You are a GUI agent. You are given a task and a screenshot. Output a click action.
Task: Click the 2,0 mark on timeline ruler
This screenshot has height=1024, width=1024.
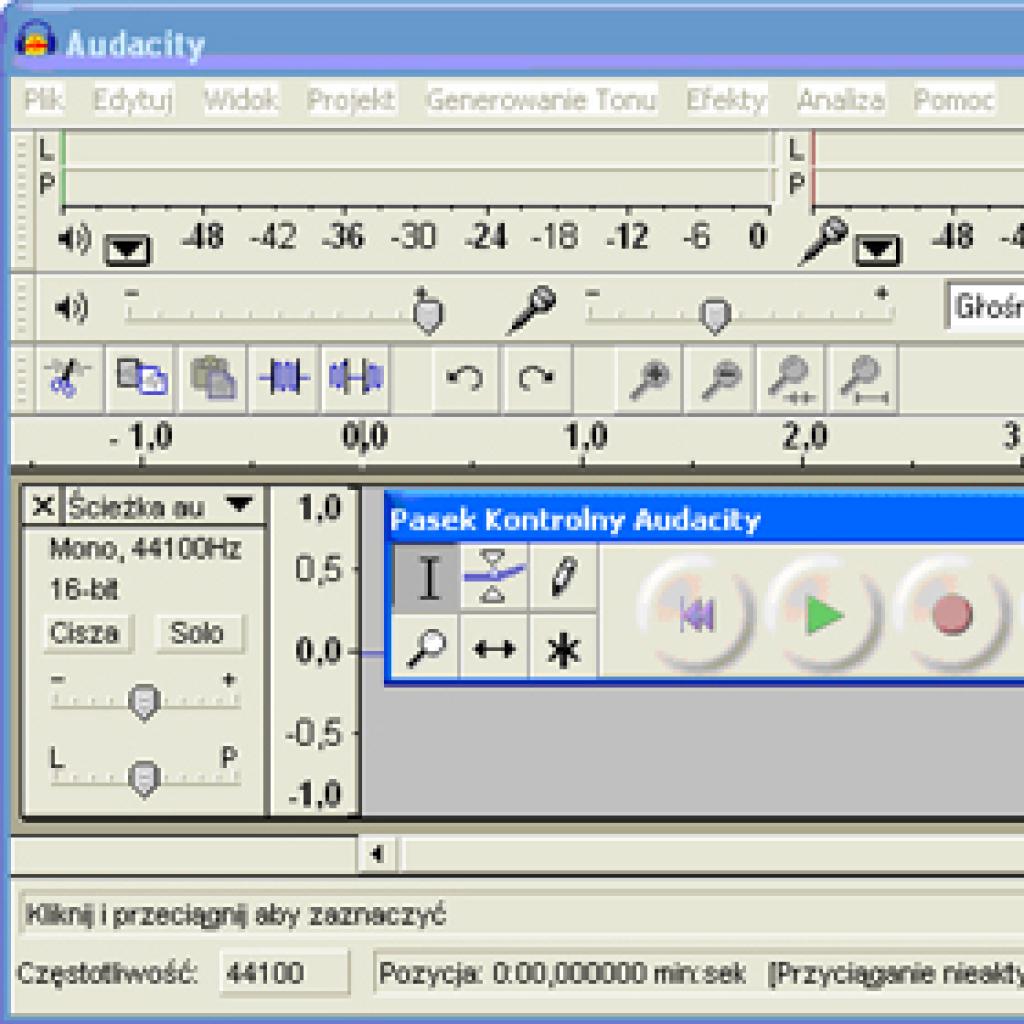[805, 436]
